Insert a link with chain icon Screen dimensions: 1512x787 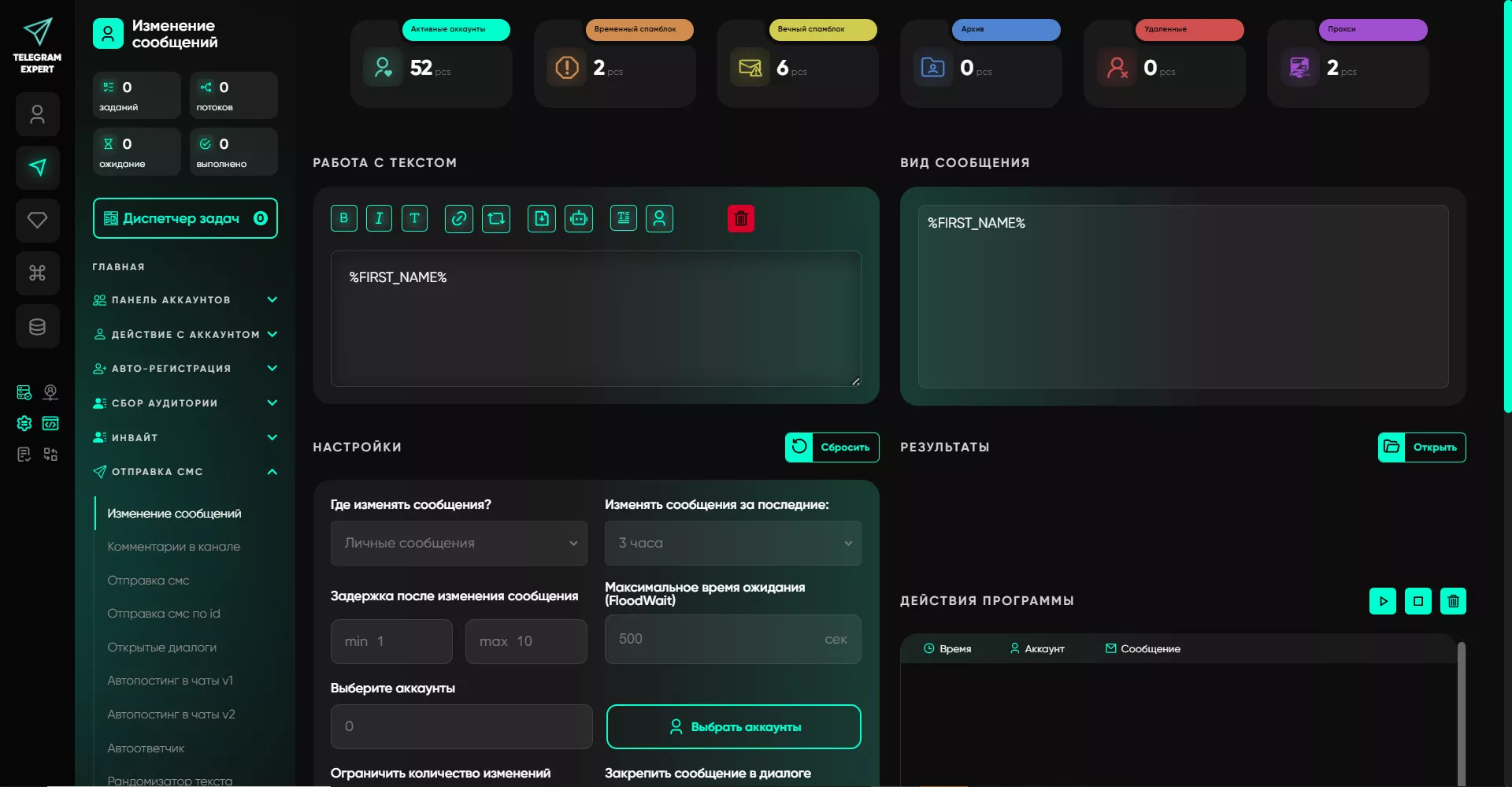tap(459, 218)
